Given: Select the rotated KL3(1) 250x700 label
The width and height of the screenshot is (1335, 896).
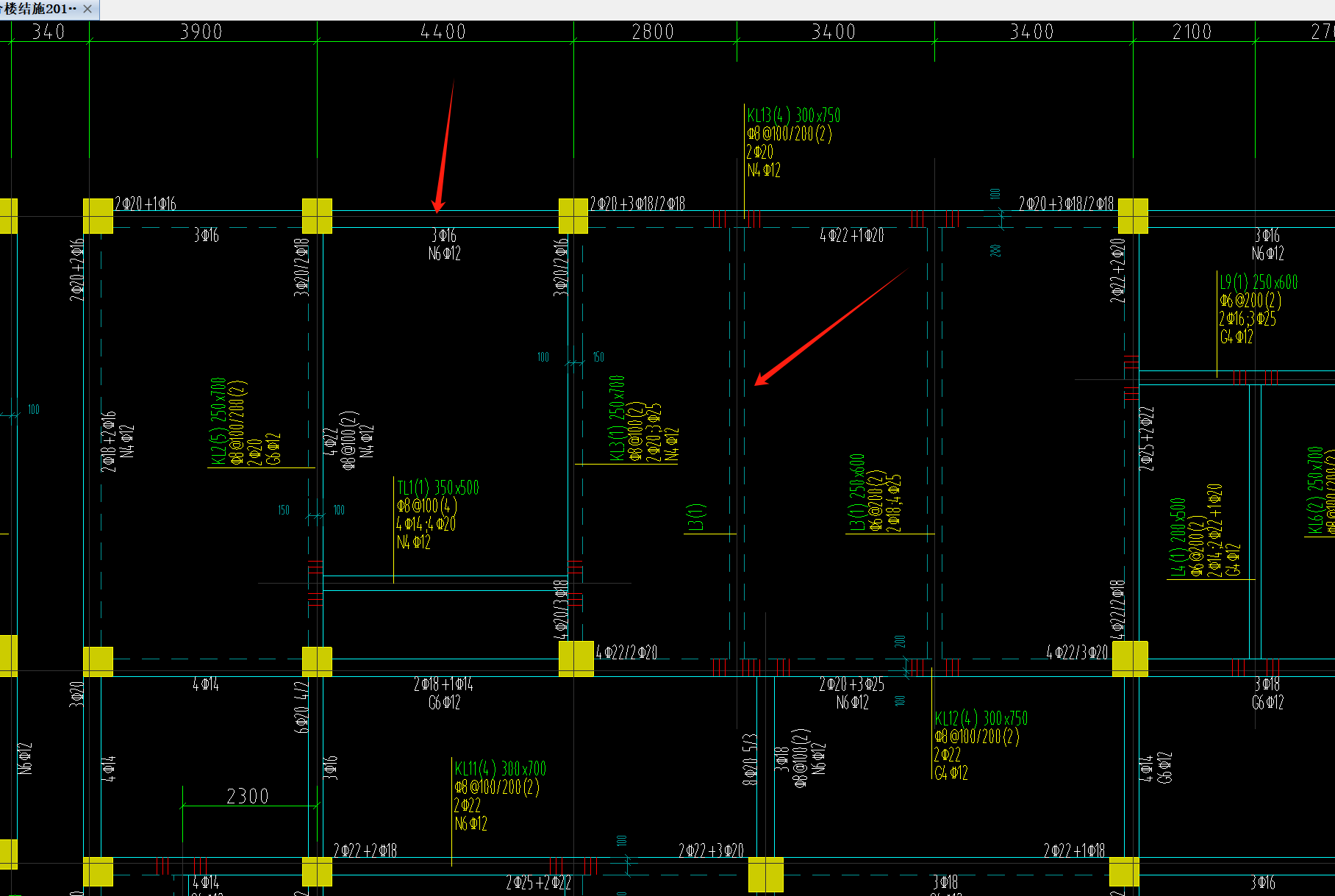Looking at the screenshot, I should pyautogui.click(x=617, y=418).
